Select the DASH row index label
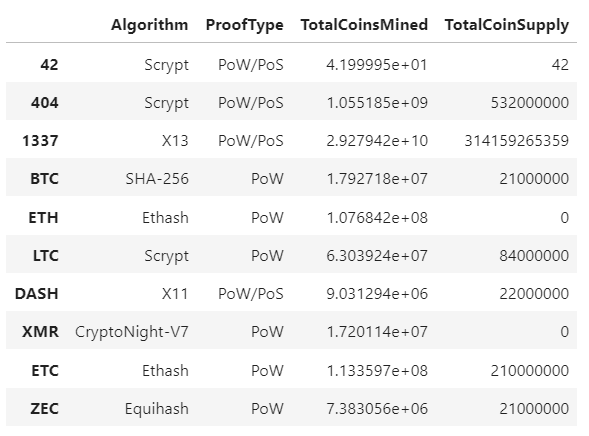Viewport: 589px width, 436px height. pos(37,294)
